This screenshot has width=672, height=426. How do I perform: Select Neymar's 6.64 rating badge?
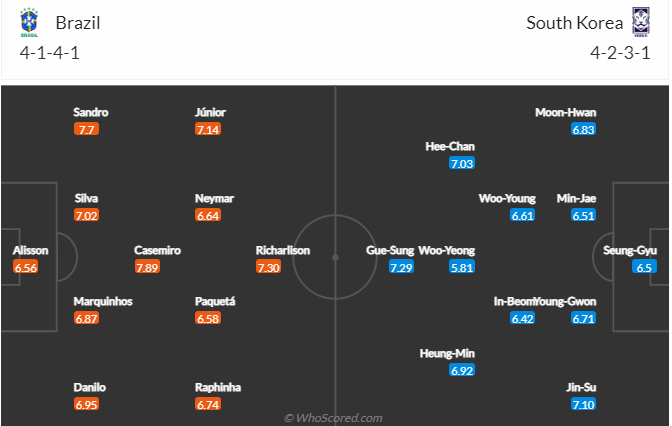(x=208, y=216)
